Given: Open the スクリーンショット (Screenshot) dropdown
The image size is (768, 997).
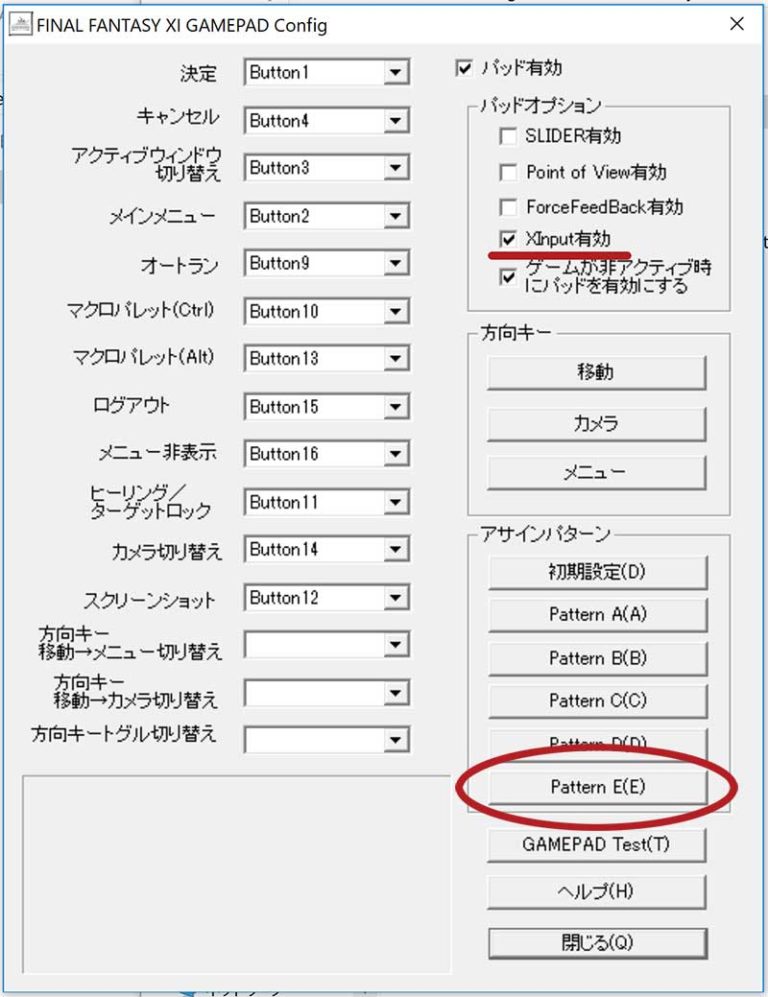Looking at the screenshot, I should pyautogui.click(x=398, y=596).
